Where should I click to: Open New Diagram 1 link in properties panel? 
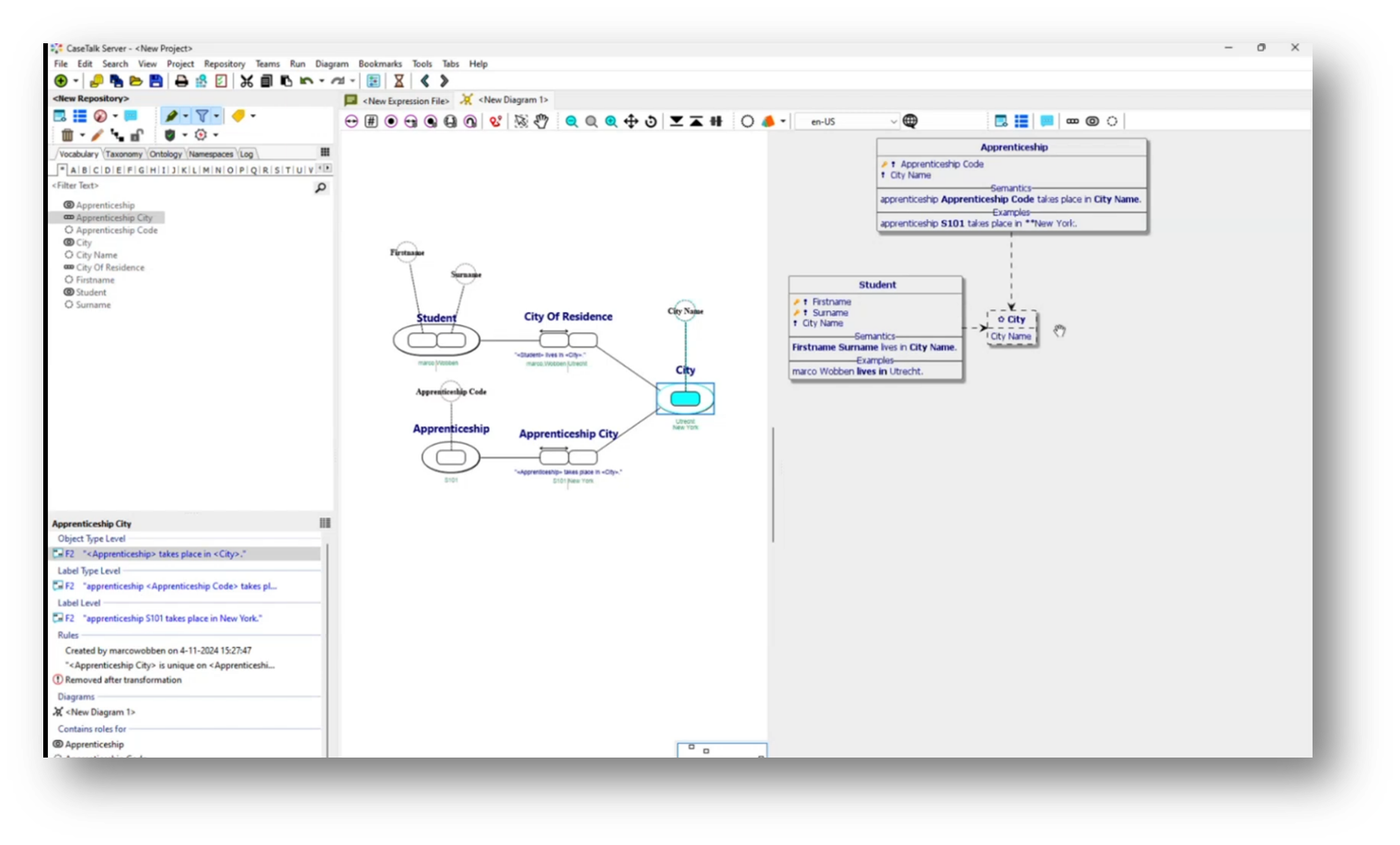coord(100,712)
